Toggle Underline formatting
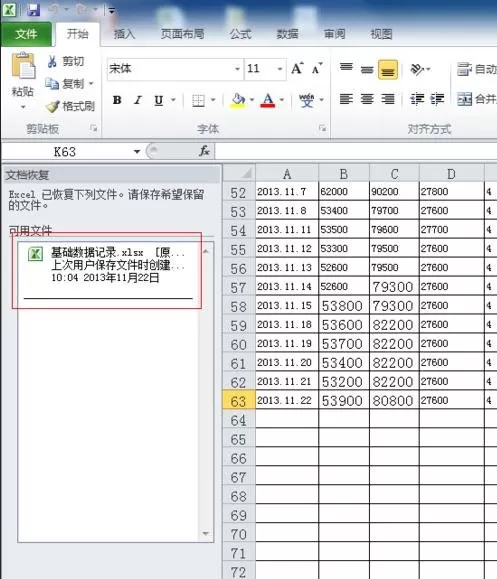The height and width of the screenshot is (579, 497). coord(159,100)
